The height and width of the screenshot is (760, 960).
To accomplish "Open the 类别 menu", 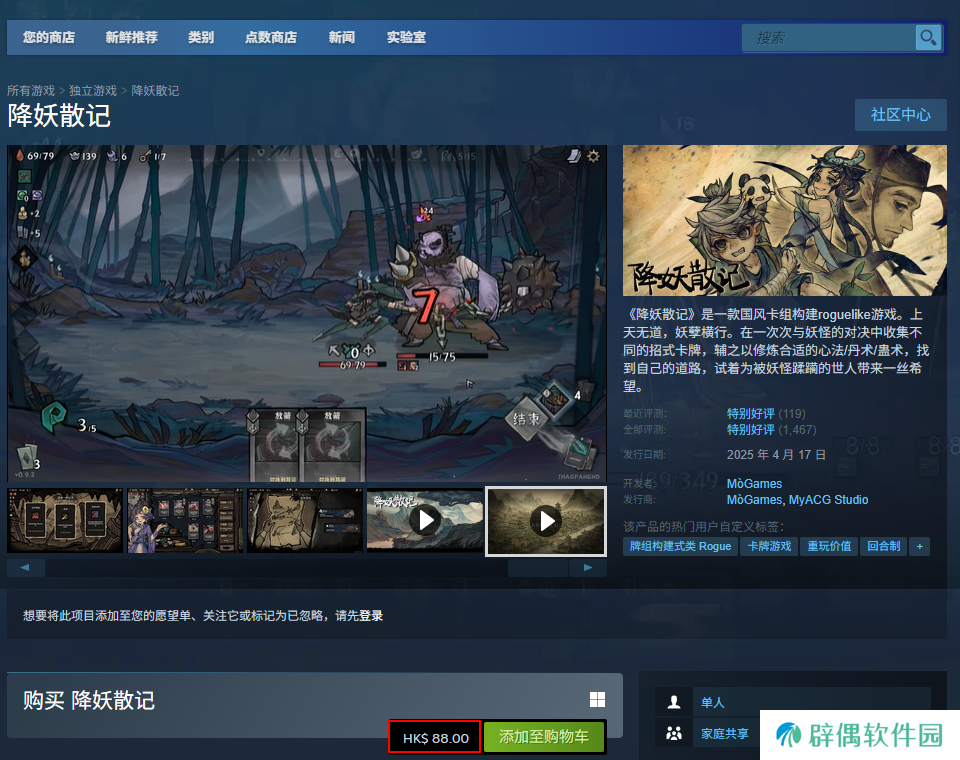I will click(201, 37).
